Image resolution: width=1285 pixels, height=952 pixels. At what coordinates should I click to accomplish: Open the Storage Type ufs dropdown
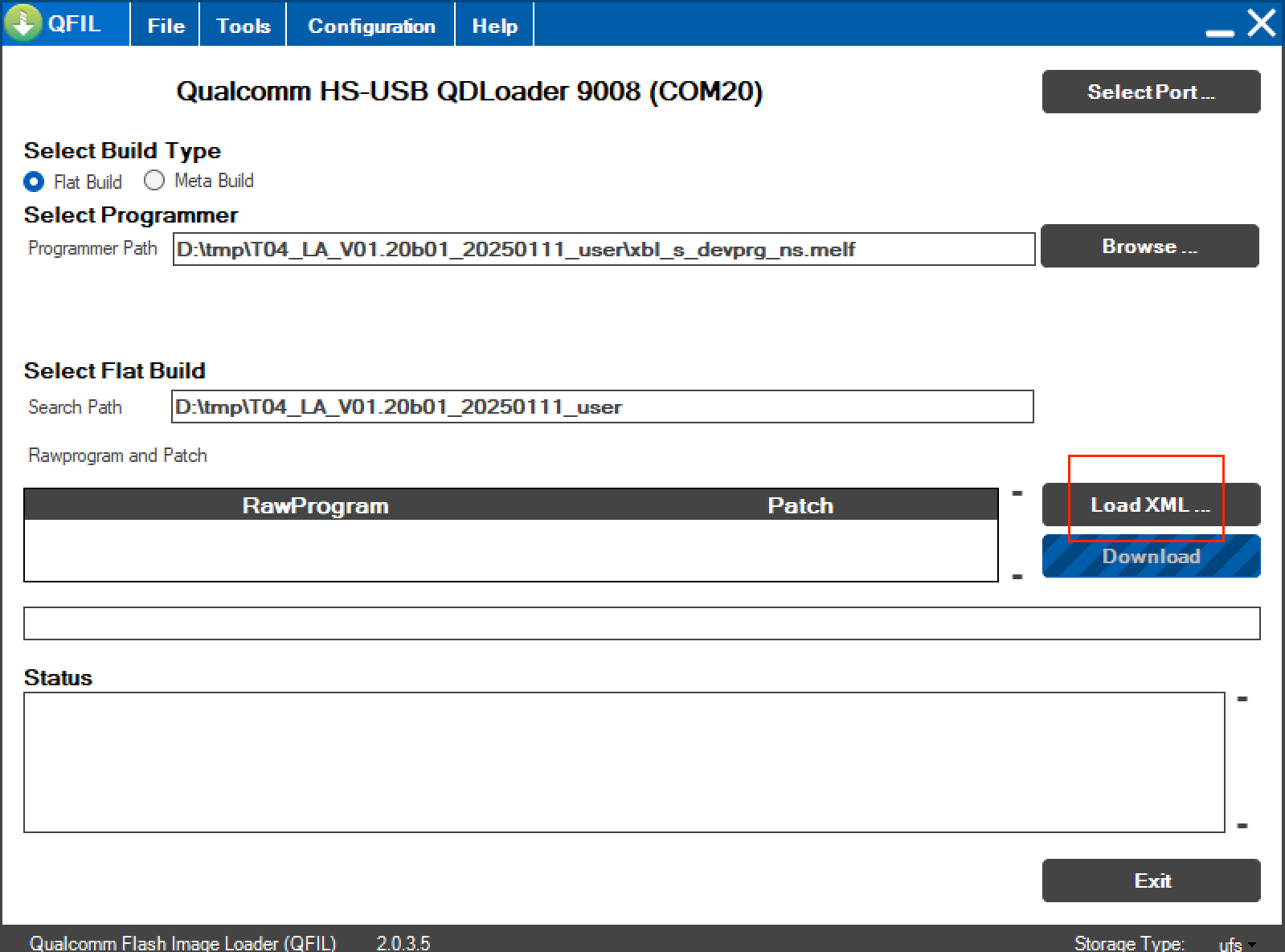tap(1238, 943)
